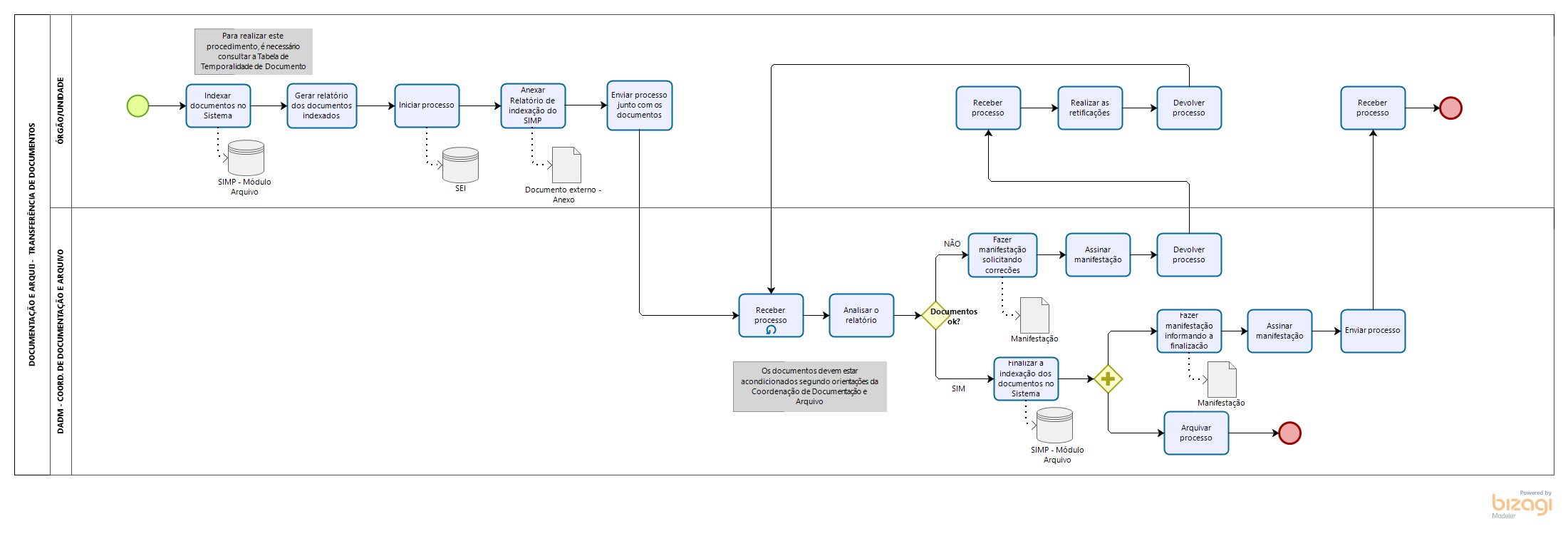Click the green start event circle
This screenshot has height=541, width=1568.
(137, 106)
